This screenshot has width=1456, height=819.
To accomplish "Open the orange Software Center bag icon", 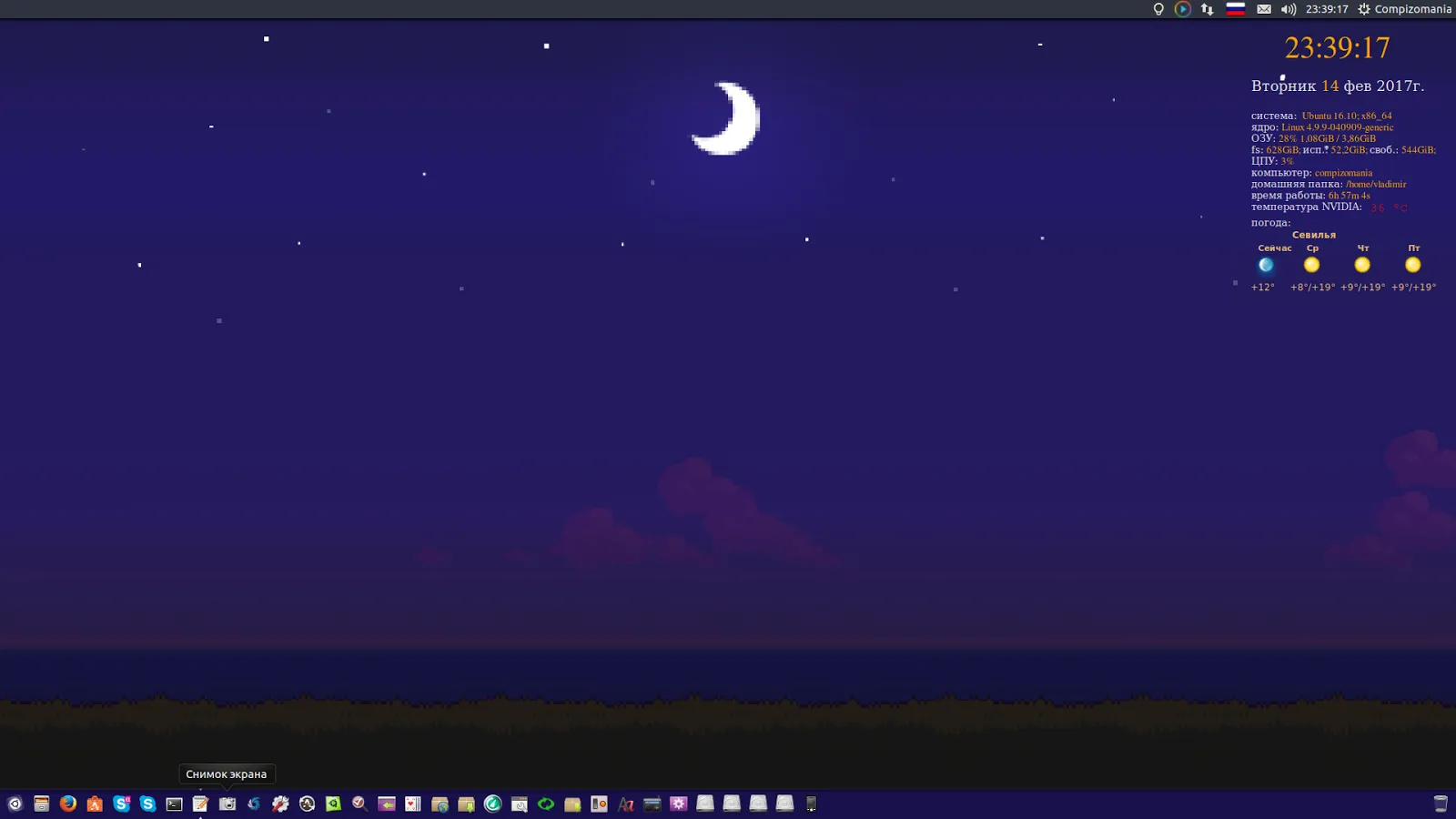I will (x=95, y=804).
